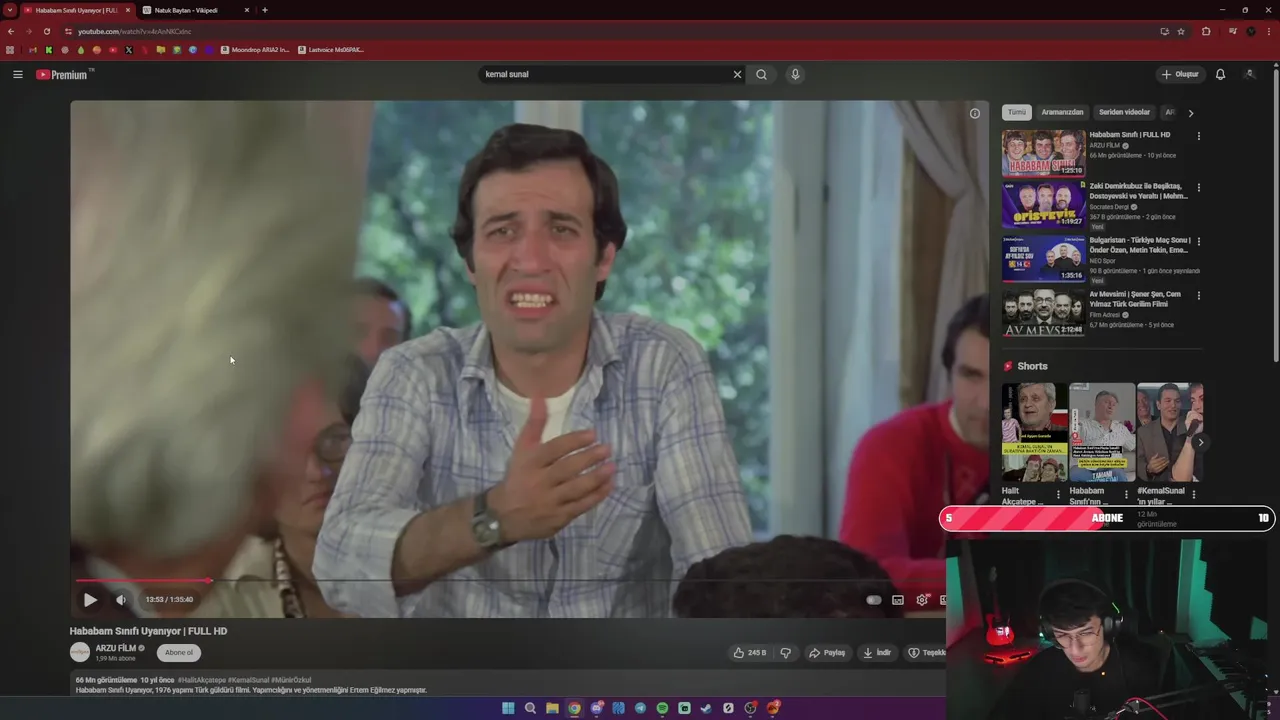The width and height of the screenshot is (1280, 720).
Task: Select the Seriden videolar filter chip
Action: coord(1124,112)
